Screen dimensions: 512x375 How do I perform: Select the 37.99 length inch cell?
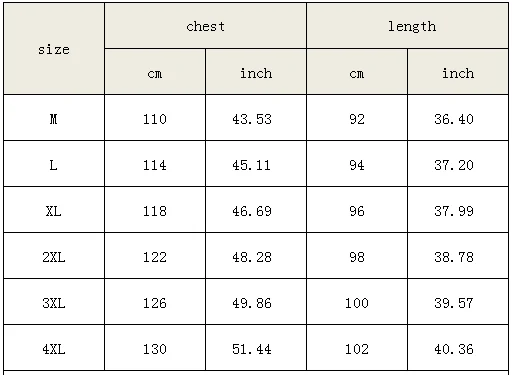pyautogui.click(x=458, y=210)
